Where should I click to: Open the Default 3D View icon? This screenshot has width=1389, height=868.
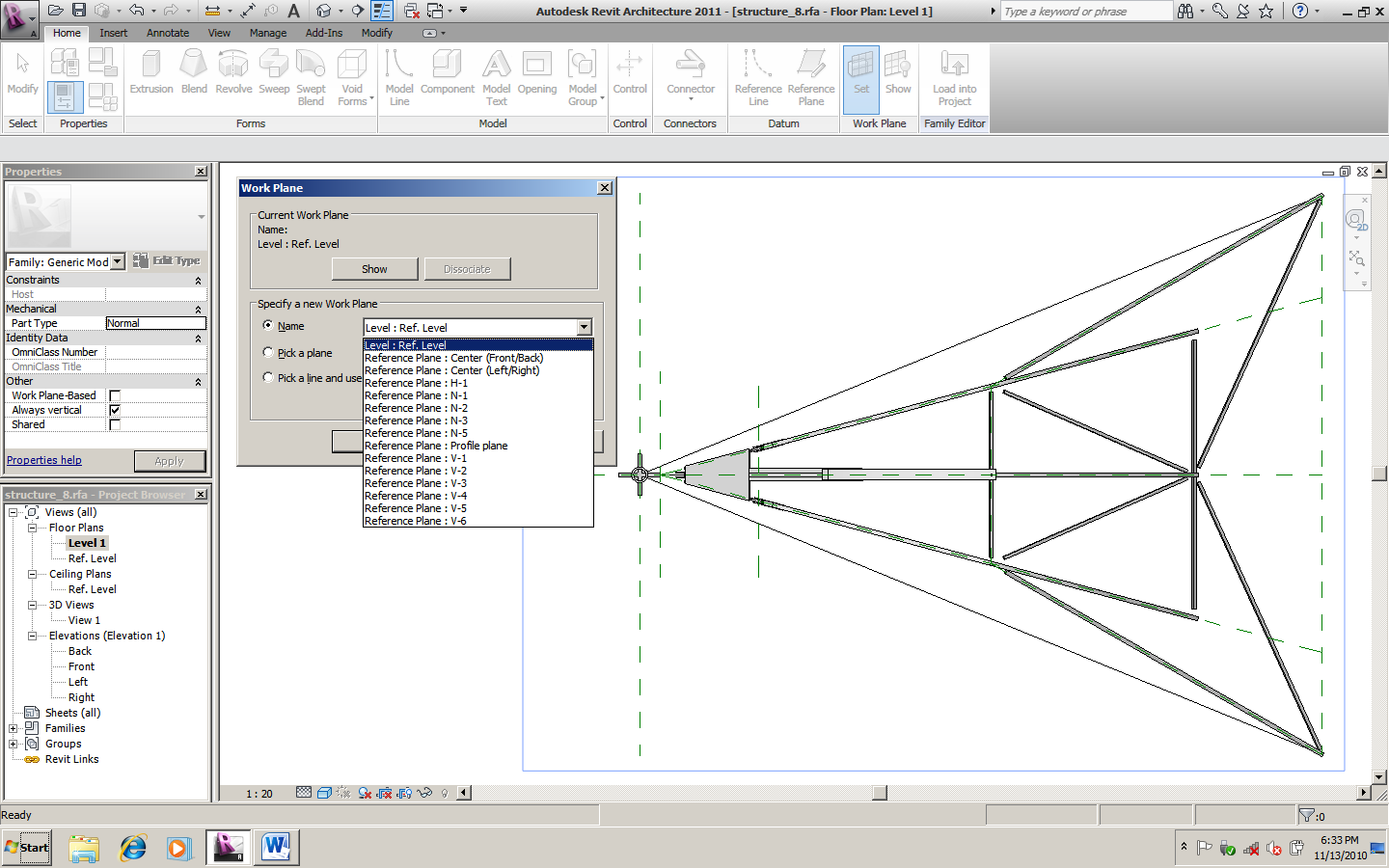(x=324, y=11)
